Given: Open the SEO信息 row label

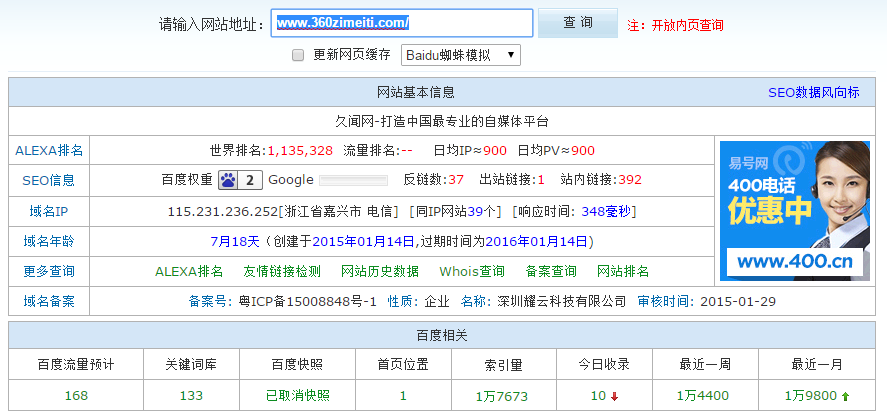Looking at the screenshot, I should coord(49,180).
